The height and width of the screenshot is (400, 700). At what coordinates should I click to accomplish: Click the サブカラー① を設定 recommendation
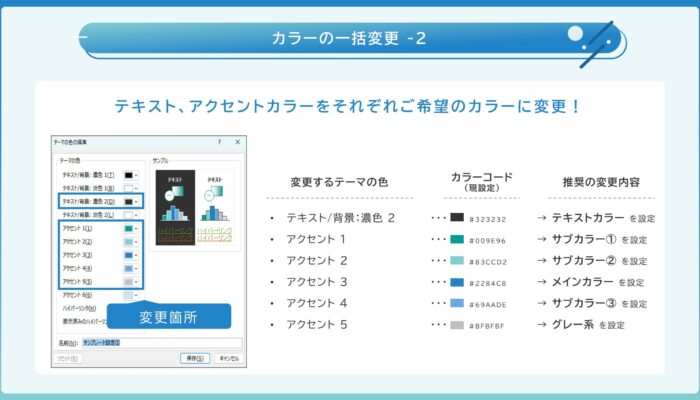click(600, 239)
